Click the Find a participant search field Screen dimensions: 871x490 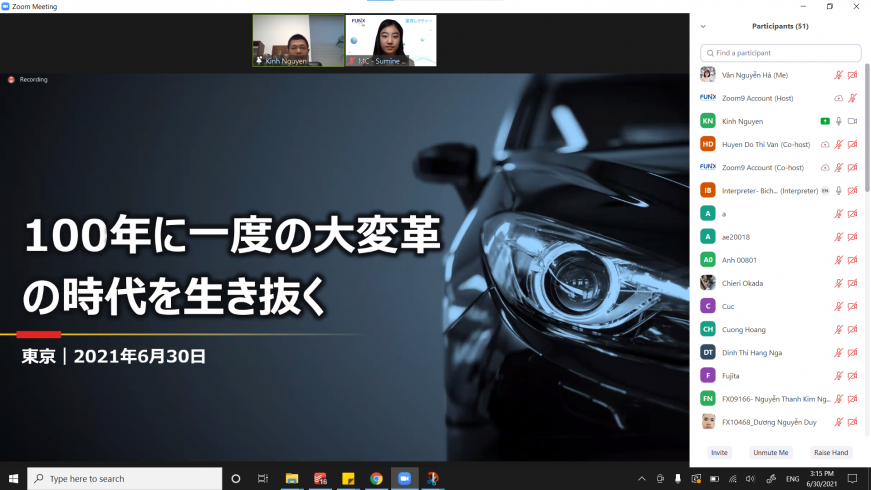tap(780, 53)
